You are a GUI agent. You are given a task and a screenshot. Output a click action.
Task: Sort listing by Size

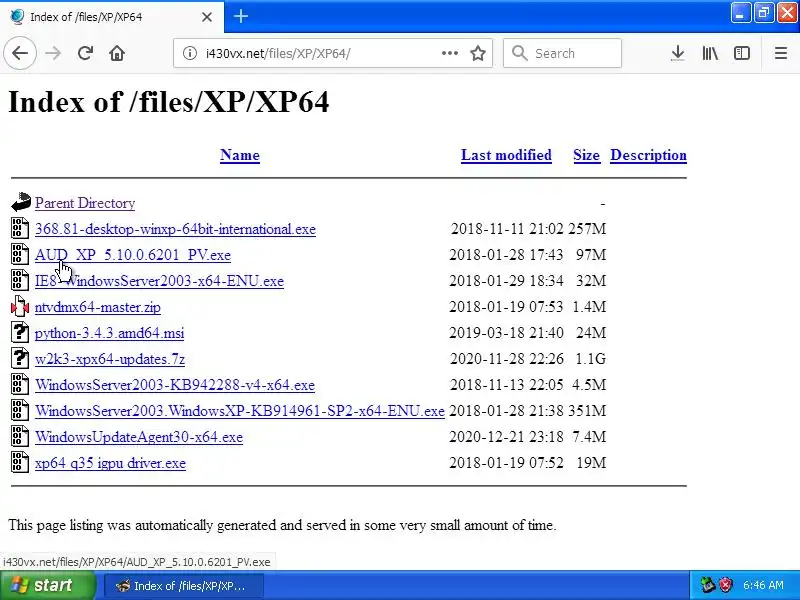pos(586,155)
